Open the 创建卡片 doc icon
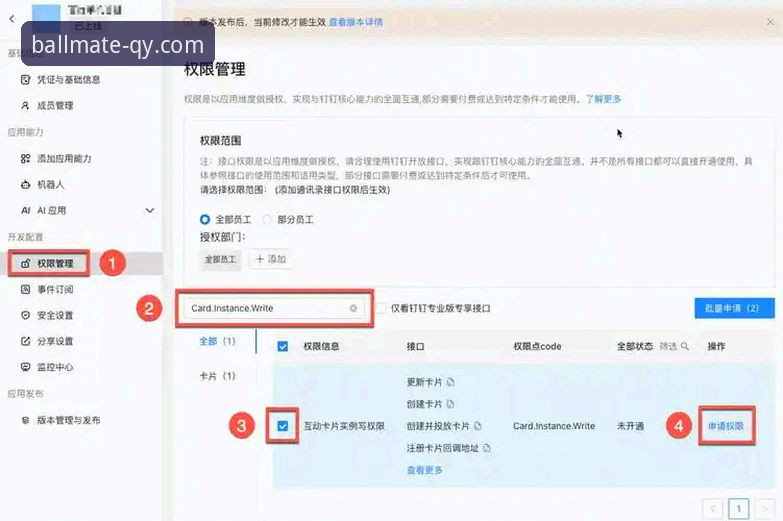This screenshot has width=783, height=521. click(x=450, y=404)
